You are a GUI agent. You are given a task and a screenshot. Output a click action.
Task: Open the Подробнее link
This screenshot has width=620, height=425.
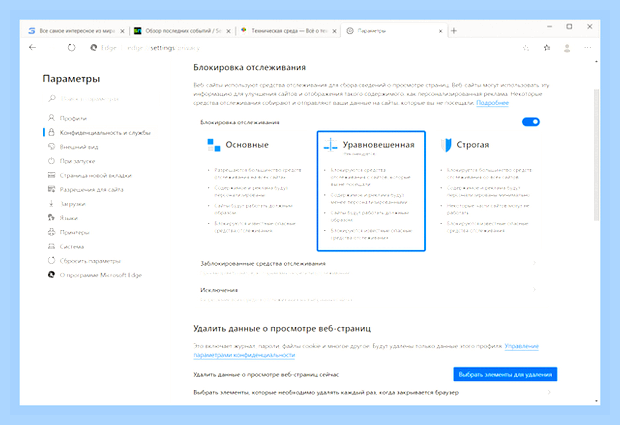[x=492, y=103]
